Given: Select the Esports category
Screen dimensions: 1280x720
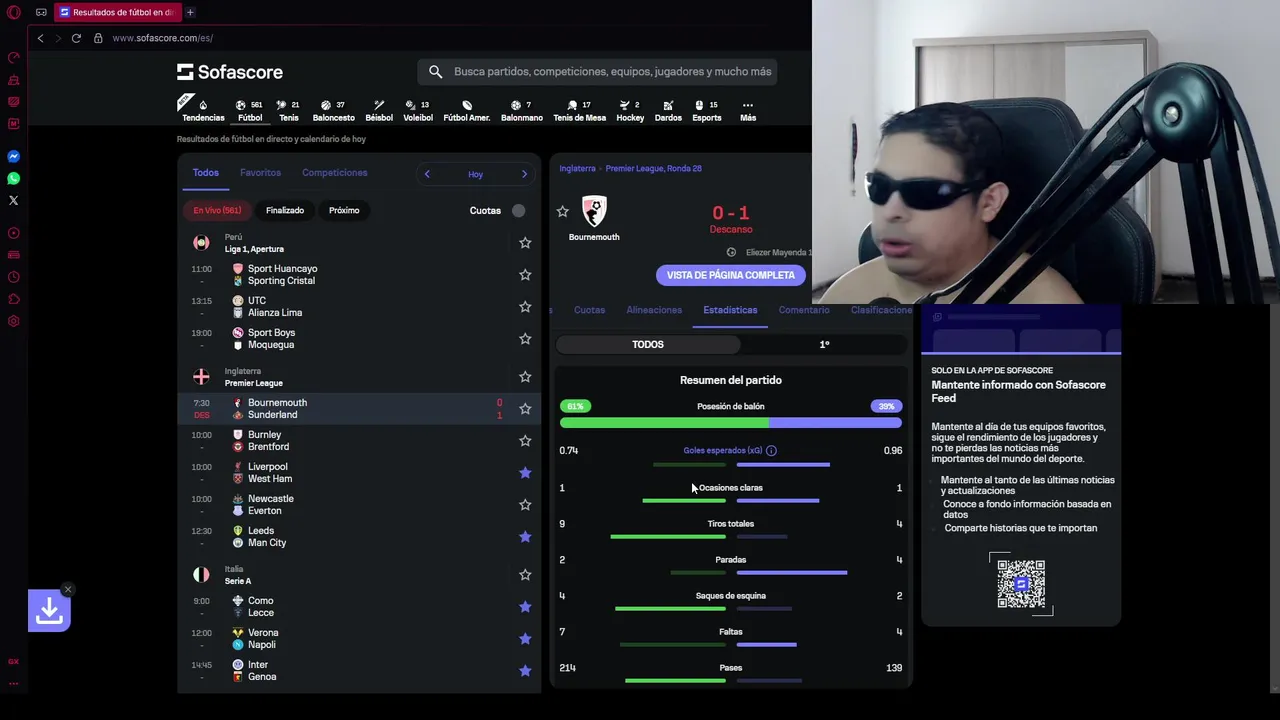Looking at the screenshot, I should click(707, 111).
